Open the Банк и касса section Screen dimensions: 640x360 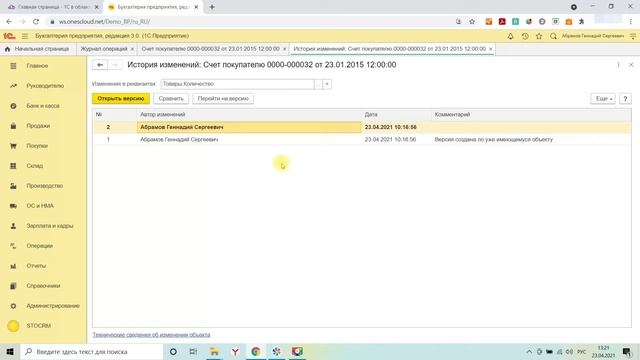click(x=43, y=106)
